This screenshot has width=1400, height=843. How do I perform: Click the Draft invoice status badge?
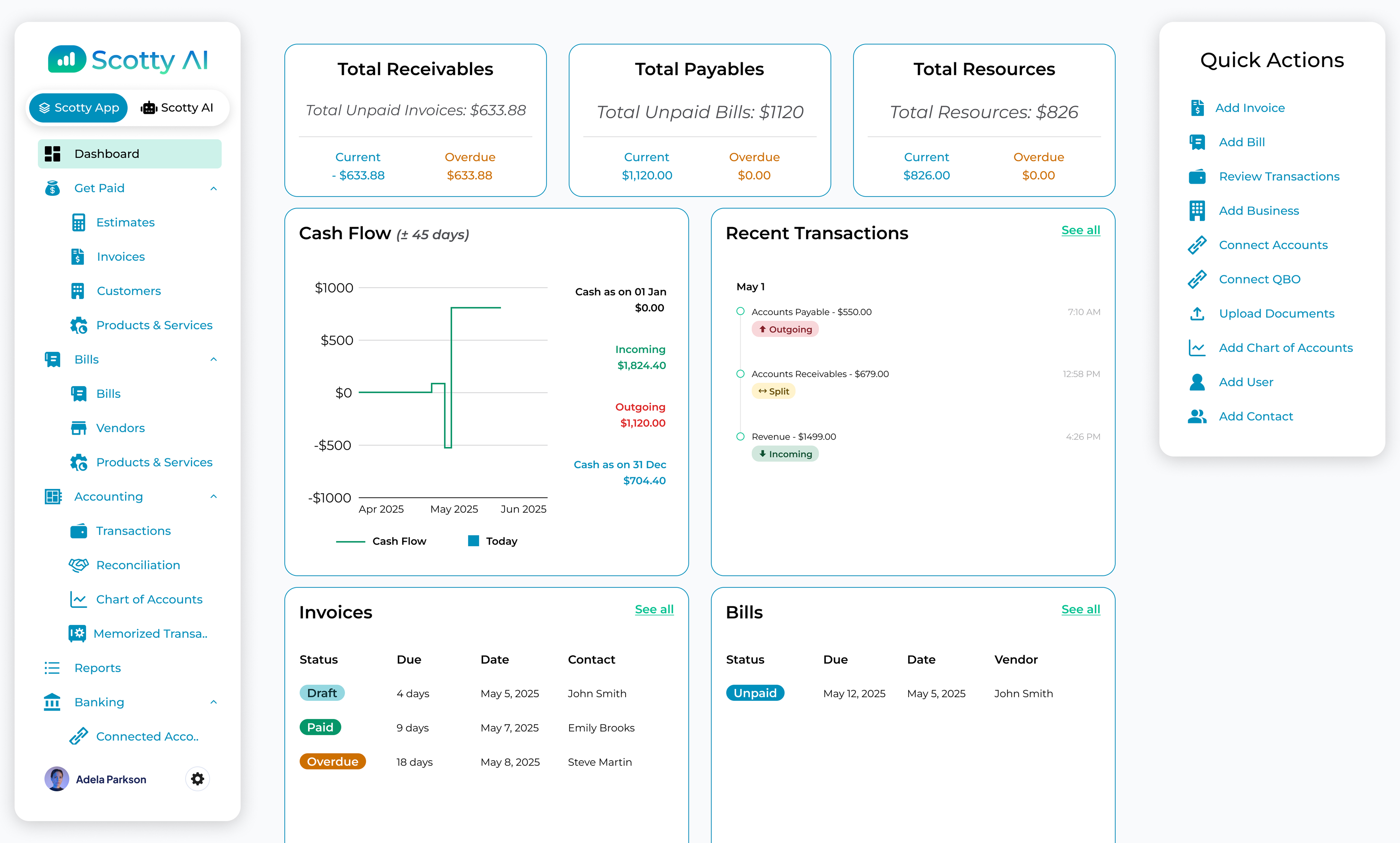click(322, 693)
